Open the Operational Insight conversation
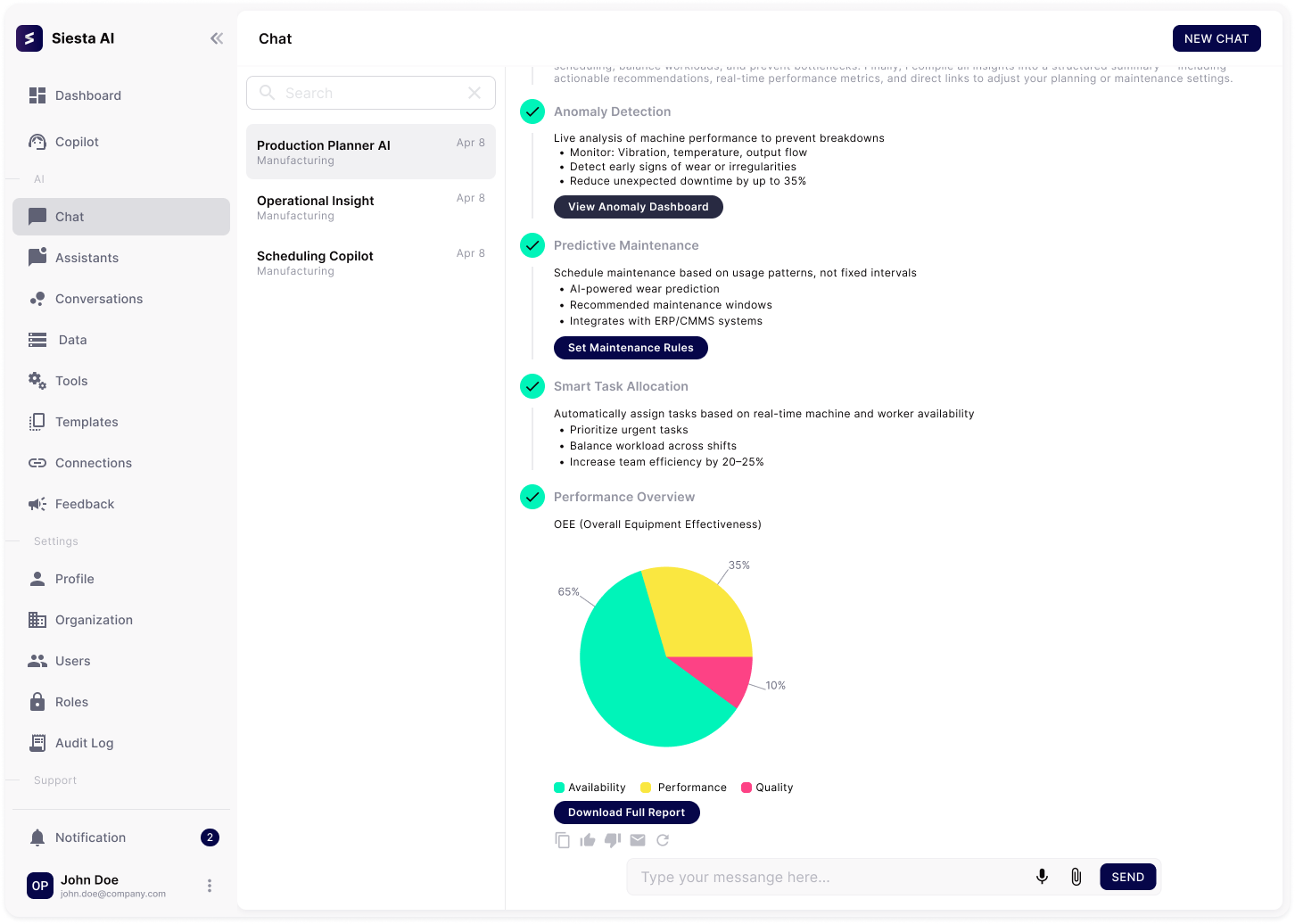Screen dimensions: 1295x924 coord(370,207)
